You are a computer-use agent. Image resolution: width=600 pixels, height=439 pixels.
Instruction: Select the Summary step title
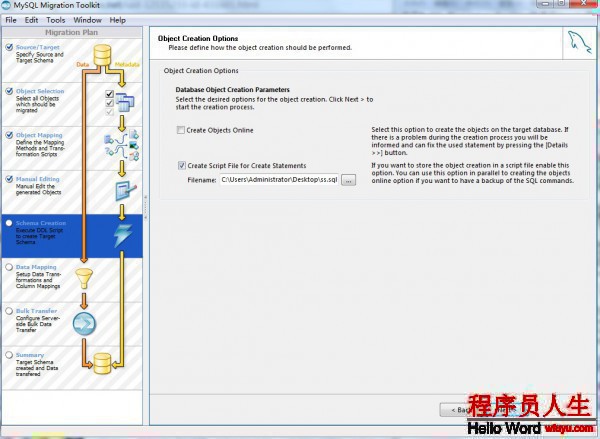pos(30,355)
